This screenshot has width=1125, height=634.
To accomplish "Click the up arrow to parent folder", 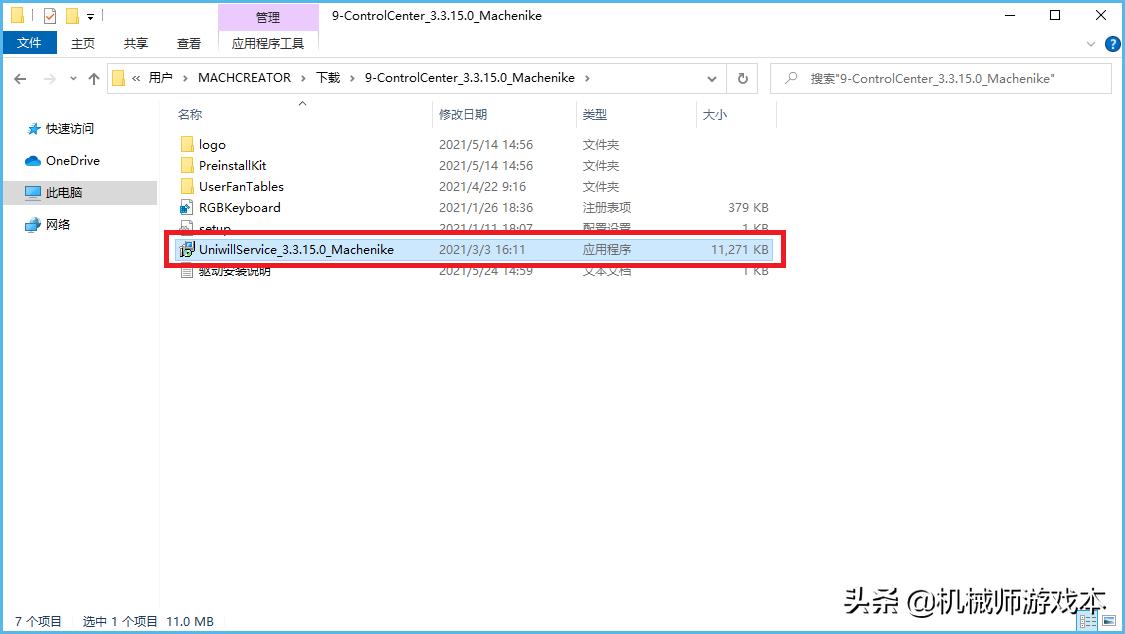I will pyautogui.click(x=93, y=77).
